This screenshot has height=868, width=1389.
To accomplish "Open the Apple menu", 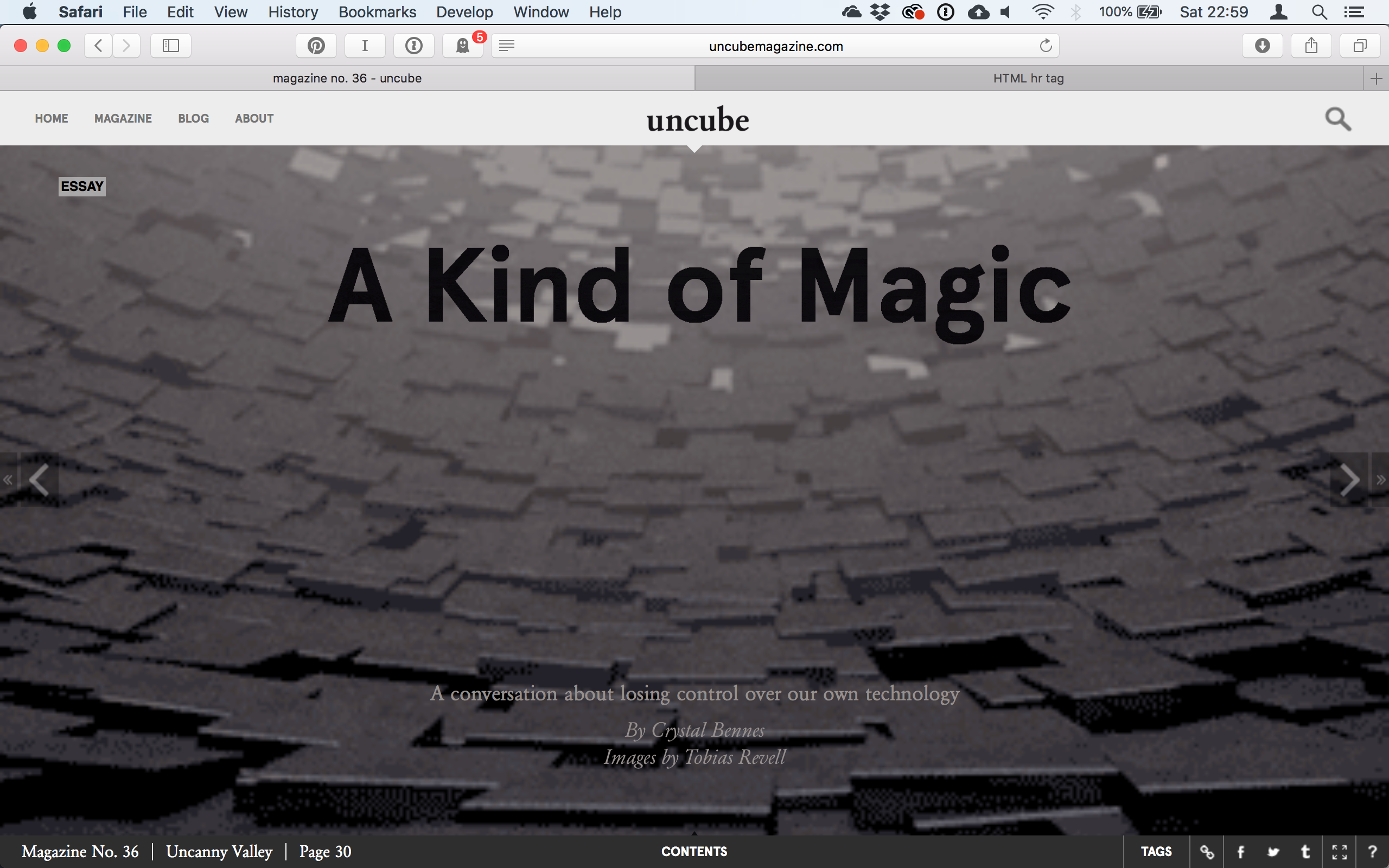I will [29, 11].
